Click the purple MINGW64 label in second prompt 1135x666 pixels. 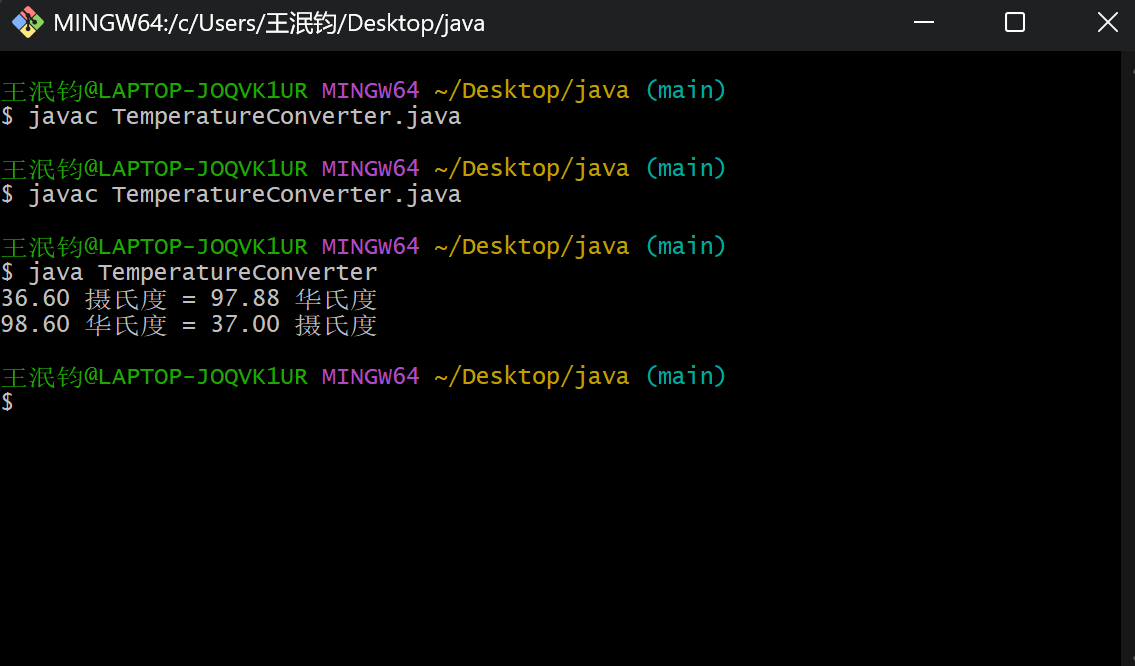369,169
